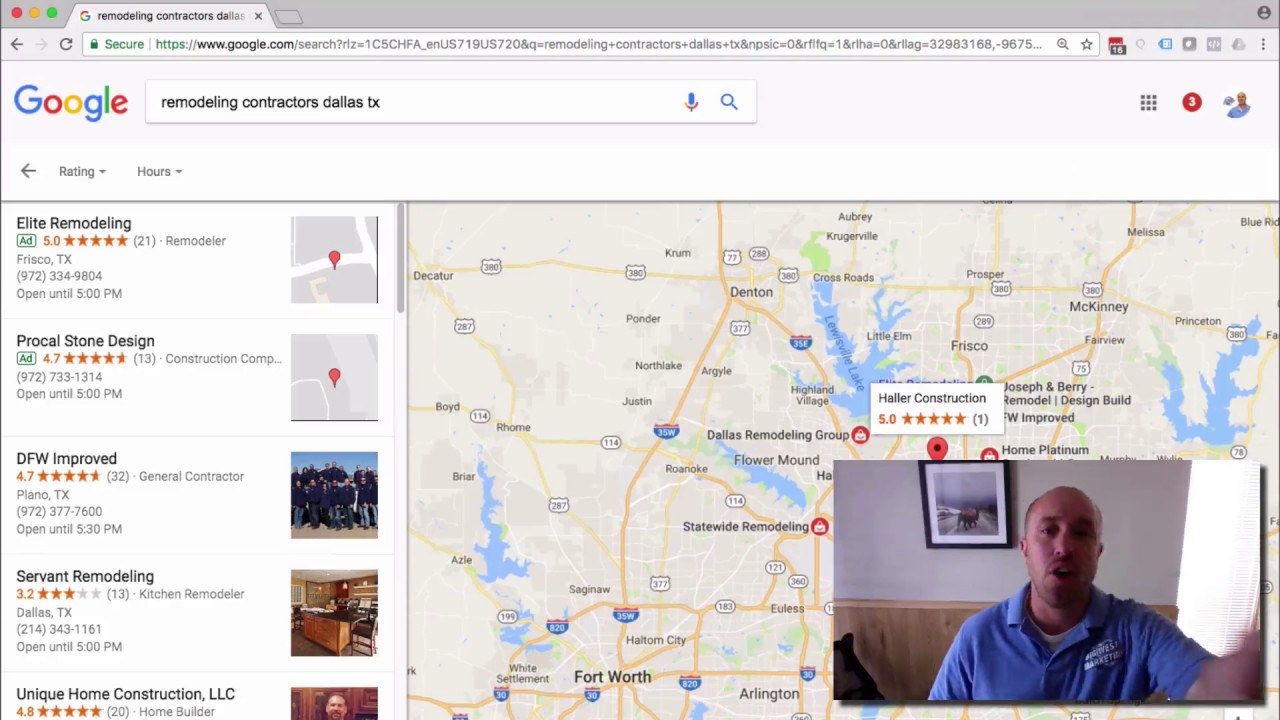Open the Google apps grid
1280x720 pixels.
coord(1148,102)
